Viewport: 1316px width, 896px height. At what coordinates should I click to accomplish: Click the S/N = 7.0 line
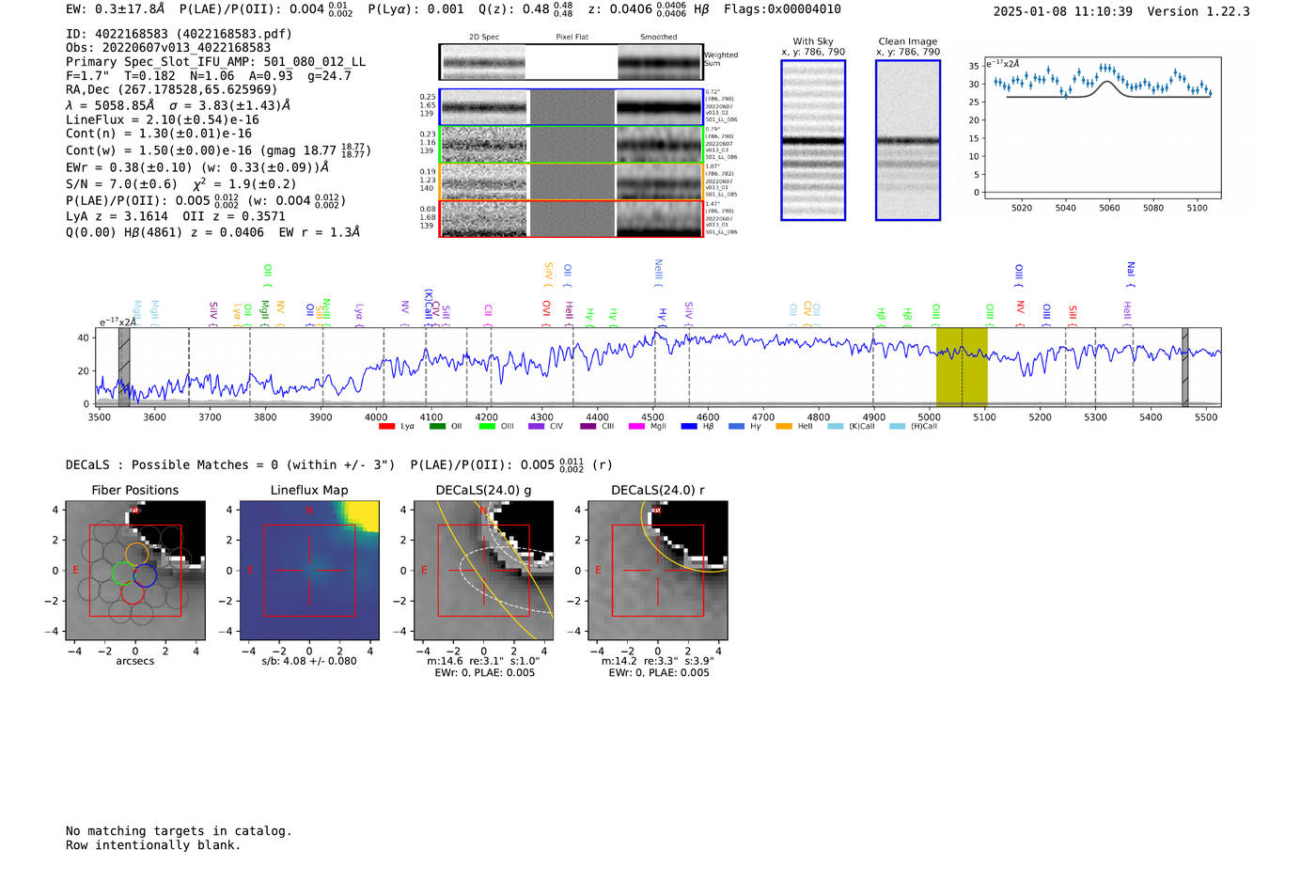180,184
